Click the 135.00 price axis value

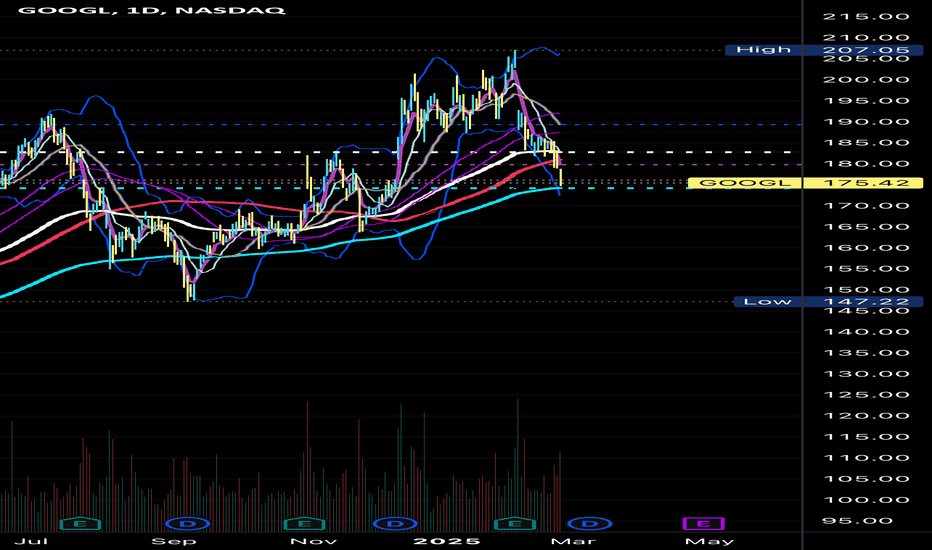[x=866, y=353]
